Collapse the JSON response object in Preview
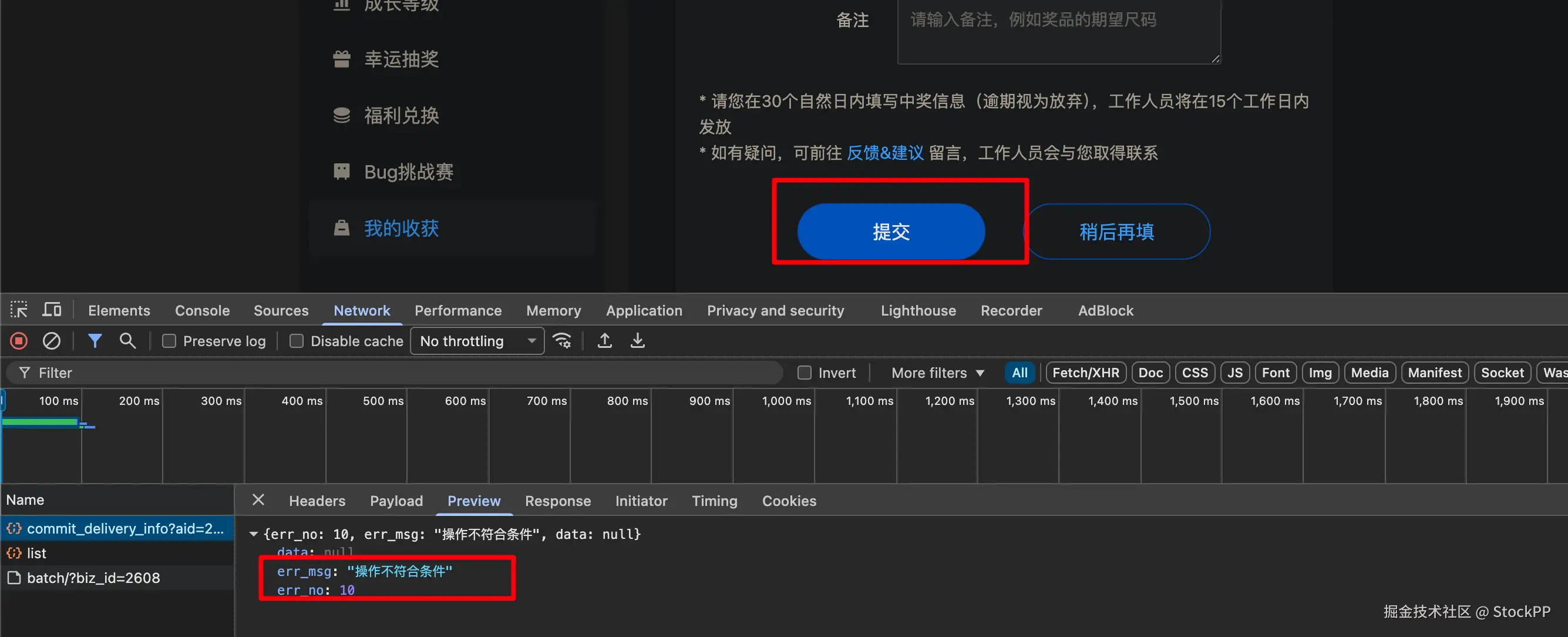Screen dimensions: 1568x637 pyautogui.click(x=254, y=534)
